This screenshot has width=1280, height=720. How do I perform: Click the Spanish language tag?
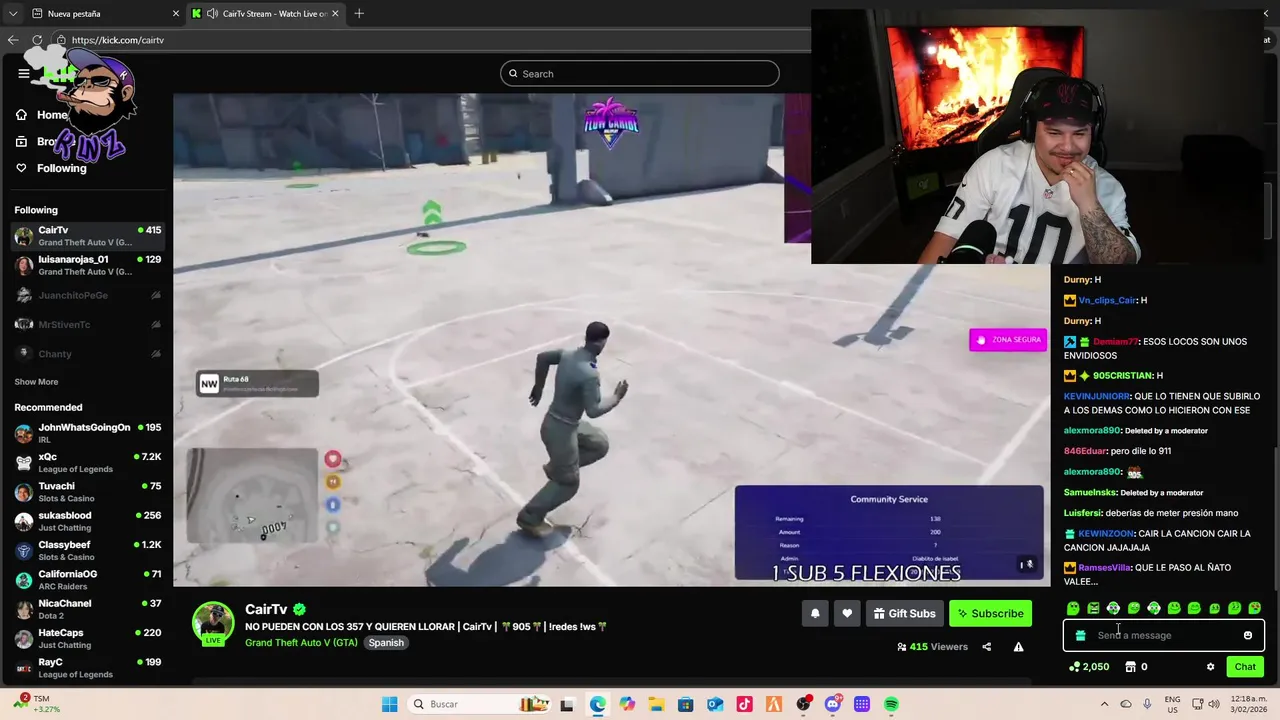[x=386, y=642]
